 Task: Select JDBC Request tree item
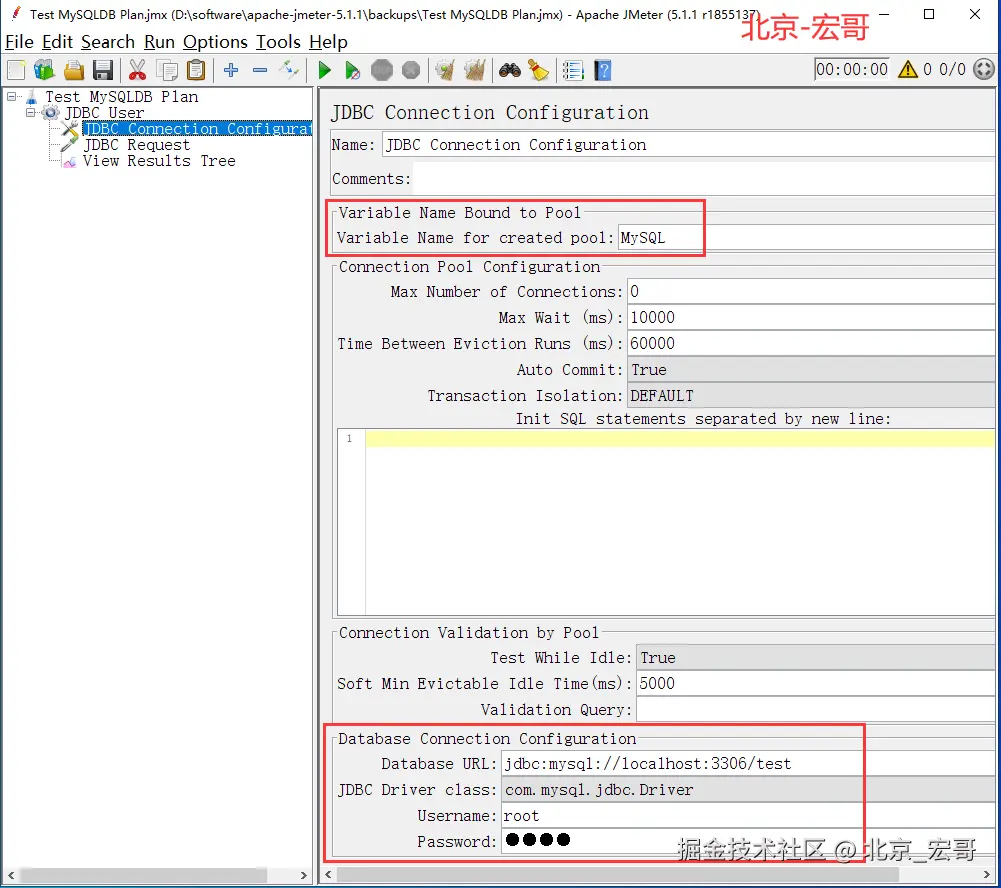coord(137,145)
